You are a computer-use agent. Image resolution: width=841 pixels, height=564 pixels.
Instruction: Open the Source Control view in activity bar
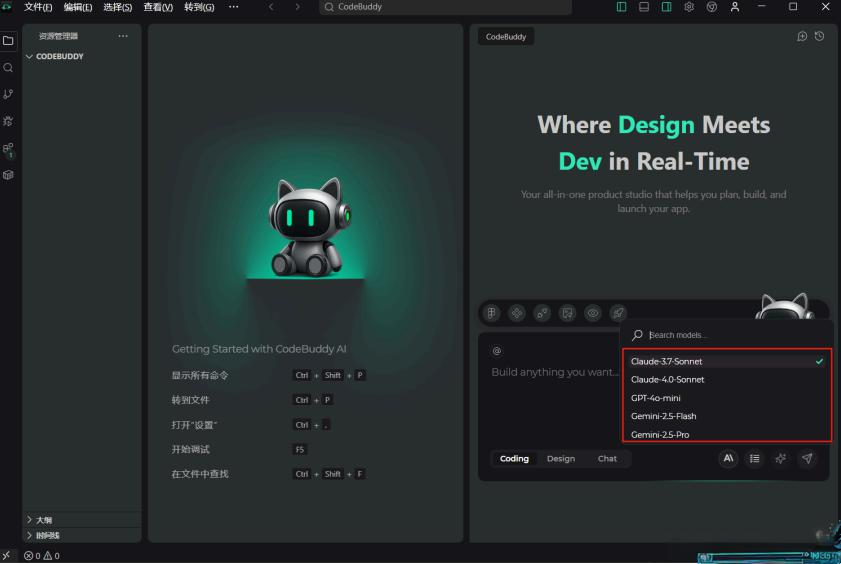click(9, 94)
